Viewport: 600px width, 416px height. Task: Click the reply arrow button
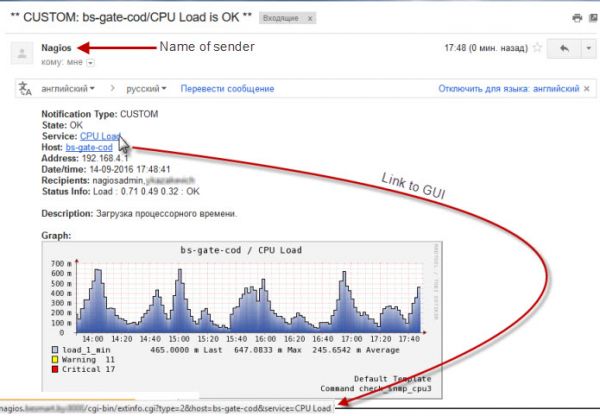562,48
